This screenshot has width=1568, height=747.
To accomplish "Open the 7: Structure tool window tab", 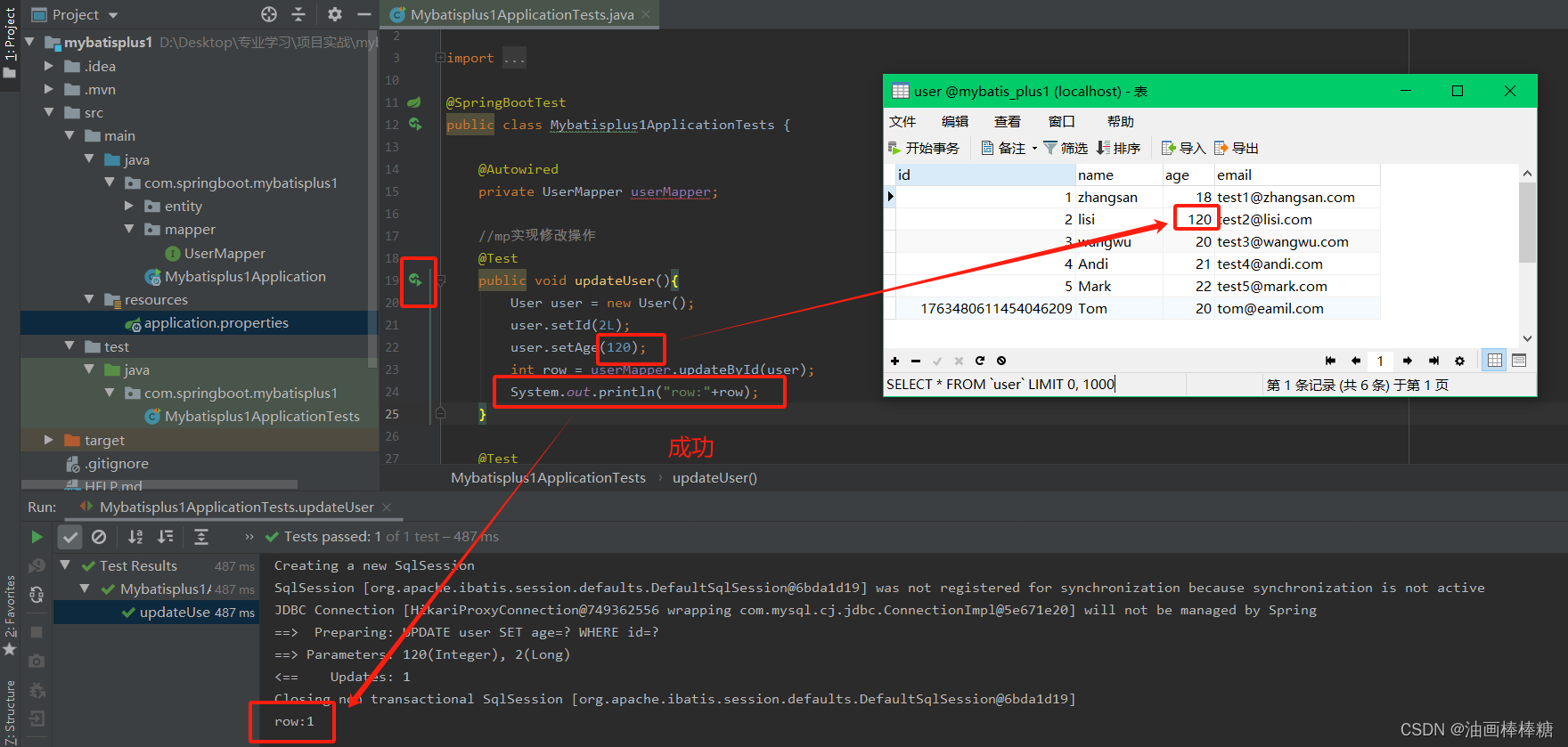I will pos(10,712).
